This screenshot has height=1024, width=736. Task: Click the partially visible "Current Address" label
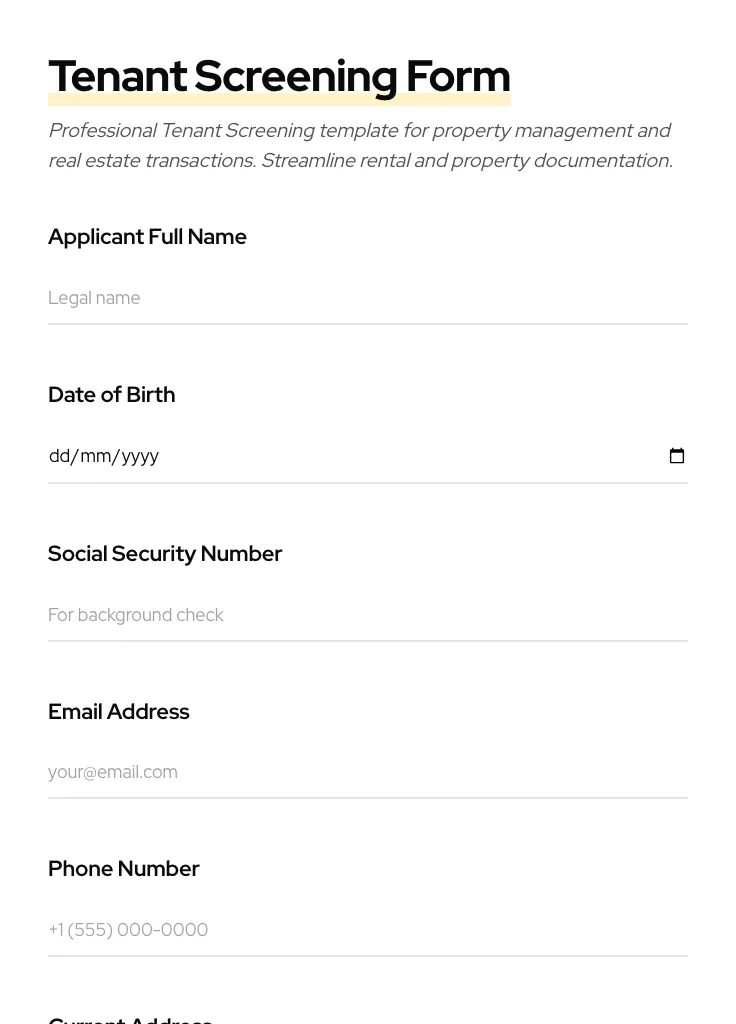click(130, 1019)
